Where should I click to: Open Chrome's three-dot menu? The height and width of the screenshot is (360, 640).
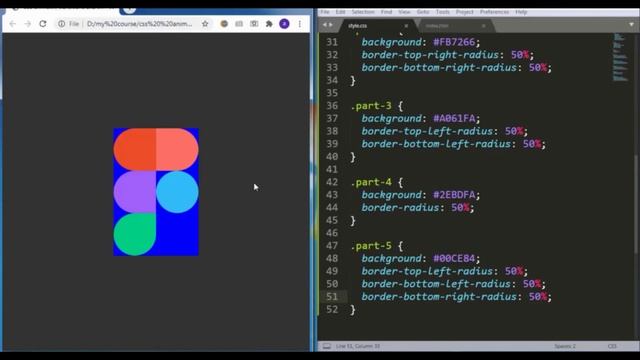[x=300, y=24]
